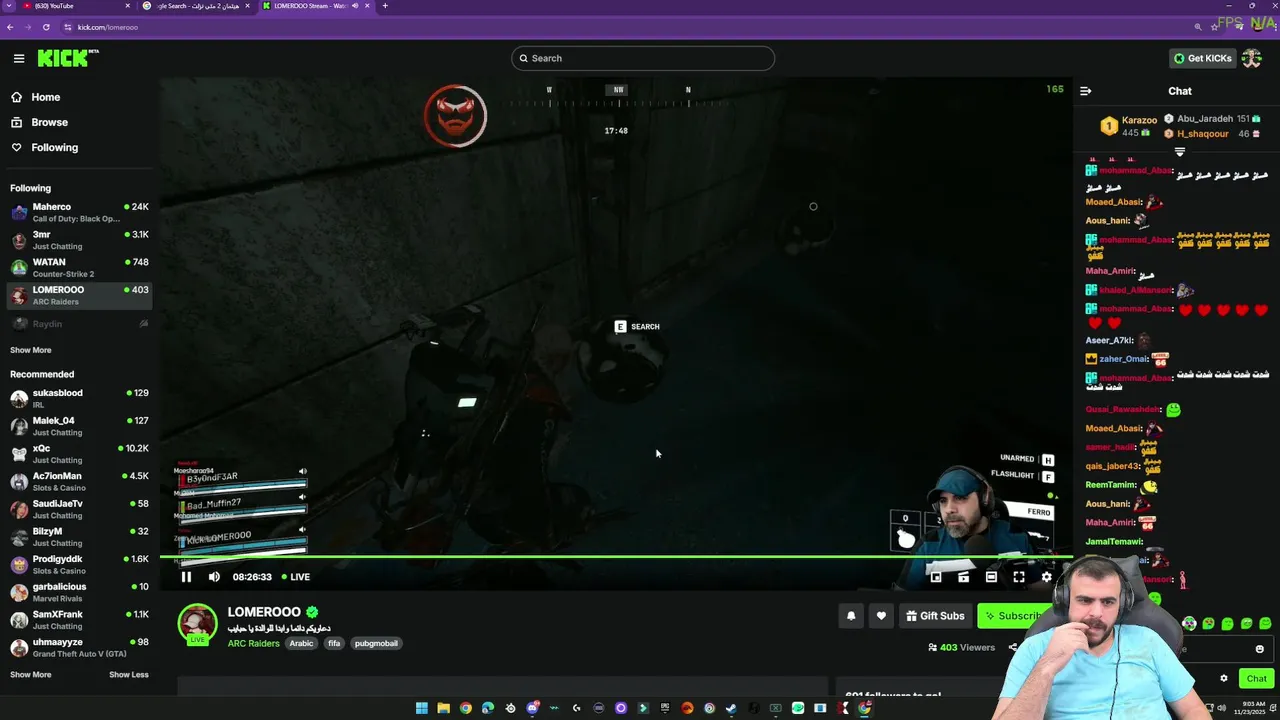Image resolution: width=1280 pixels, height=720 pixels.
Task: Open a new browser tab
Action: pos(385,6)
